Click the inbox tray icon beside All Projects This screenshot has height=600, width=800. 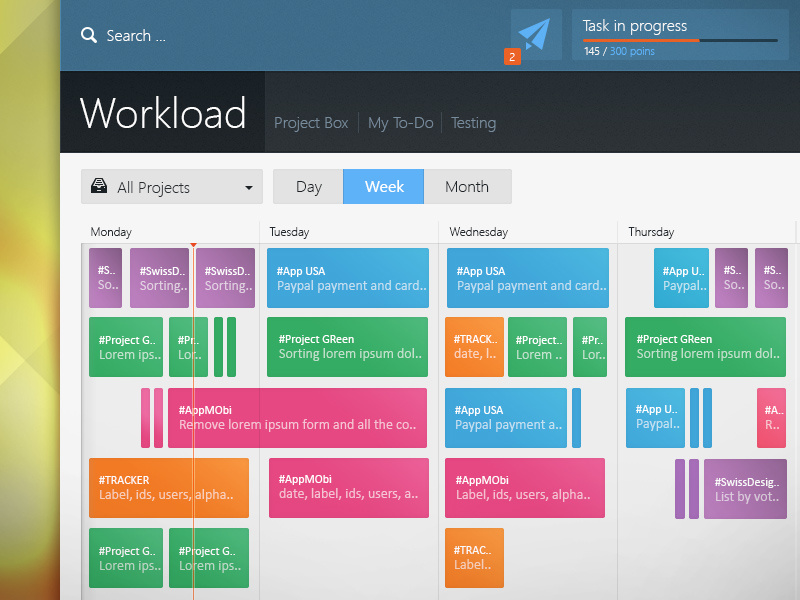coord(99,186)
